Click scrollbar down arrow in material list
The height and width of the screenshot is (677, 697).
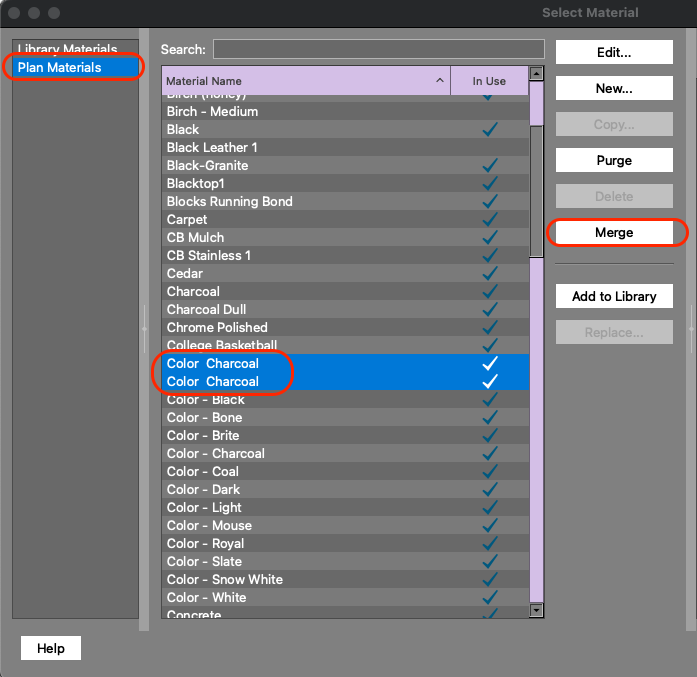[x=536, y=610]
